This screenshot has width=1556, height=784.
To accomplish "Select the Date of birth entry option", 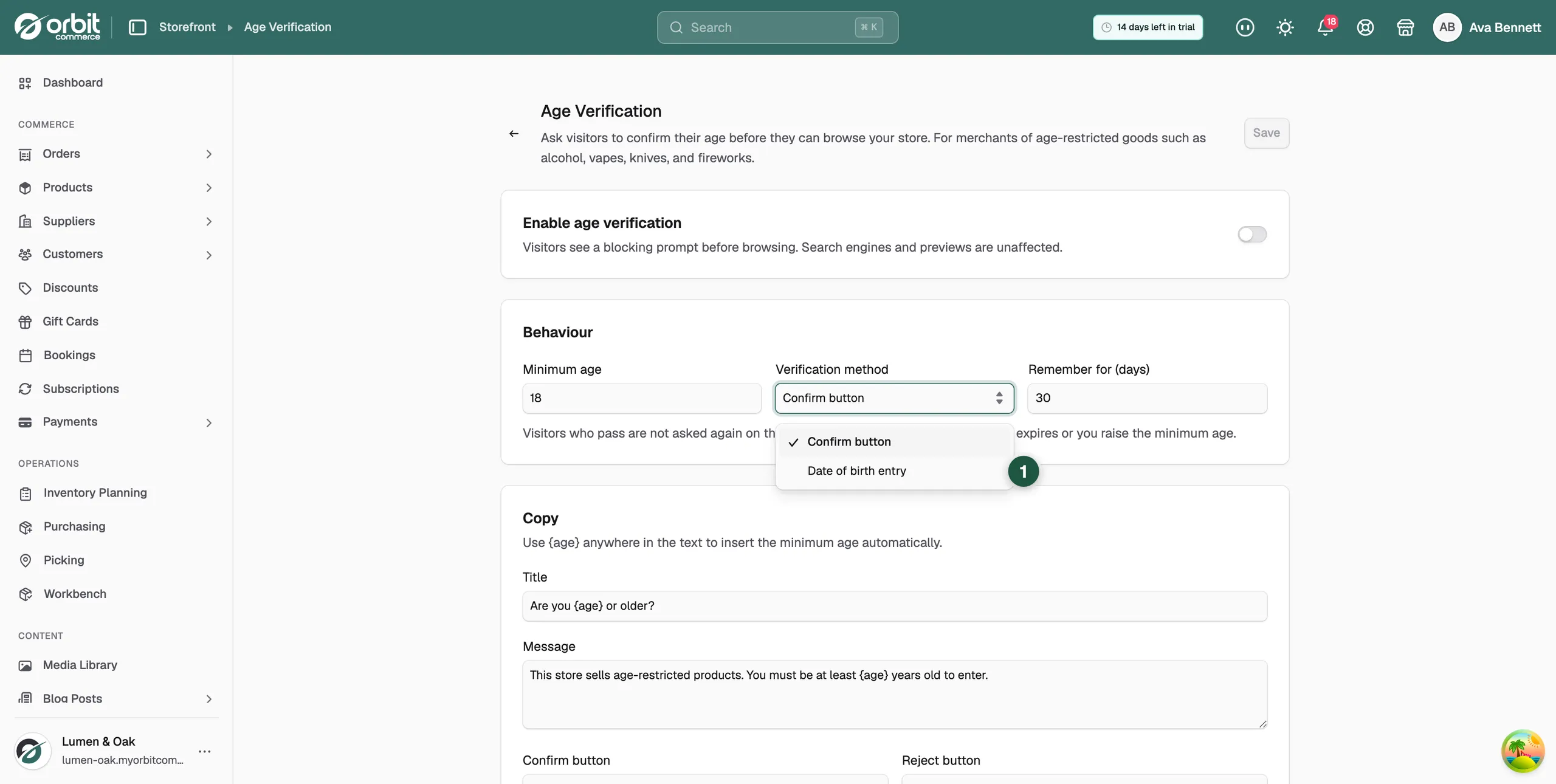I will [x=894, y=471].
